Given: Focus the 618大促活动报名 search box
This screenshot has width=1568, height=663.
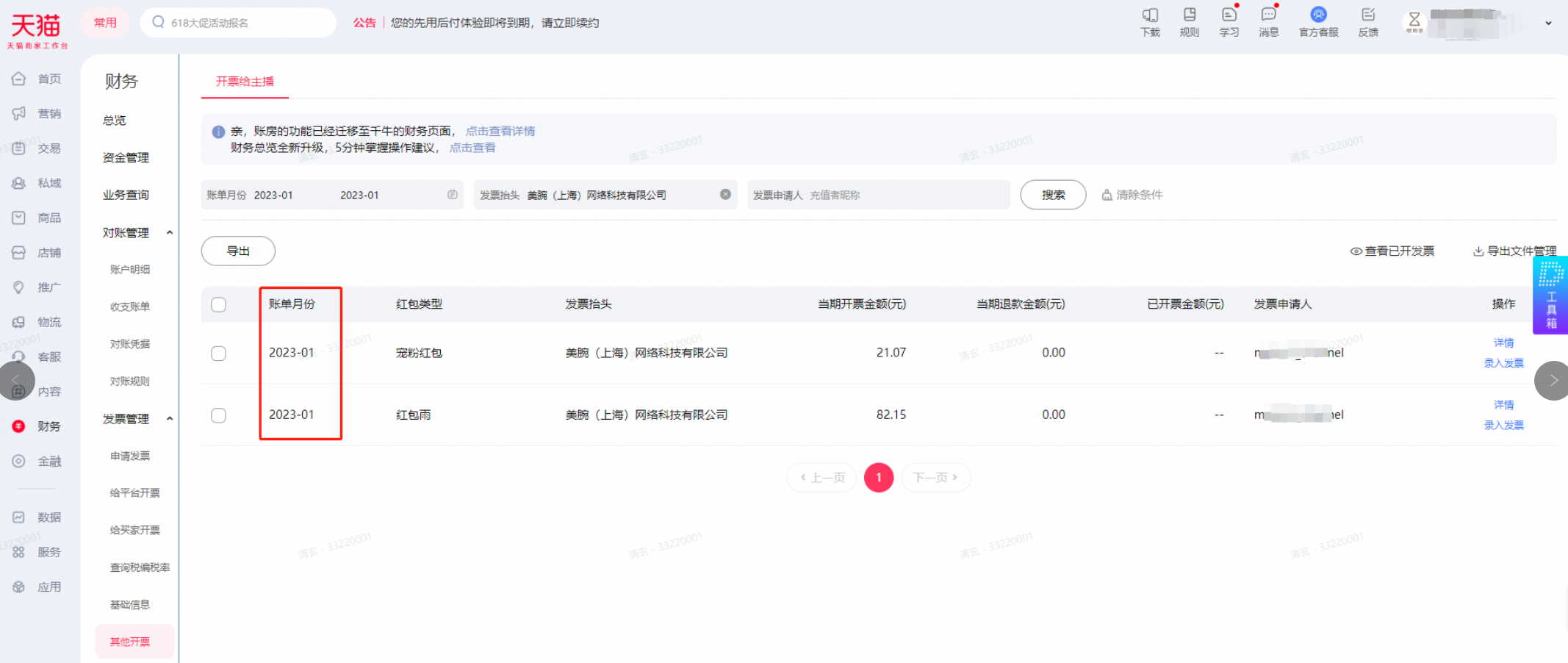Looking at the screenshot, I should (x=238, y=23).
